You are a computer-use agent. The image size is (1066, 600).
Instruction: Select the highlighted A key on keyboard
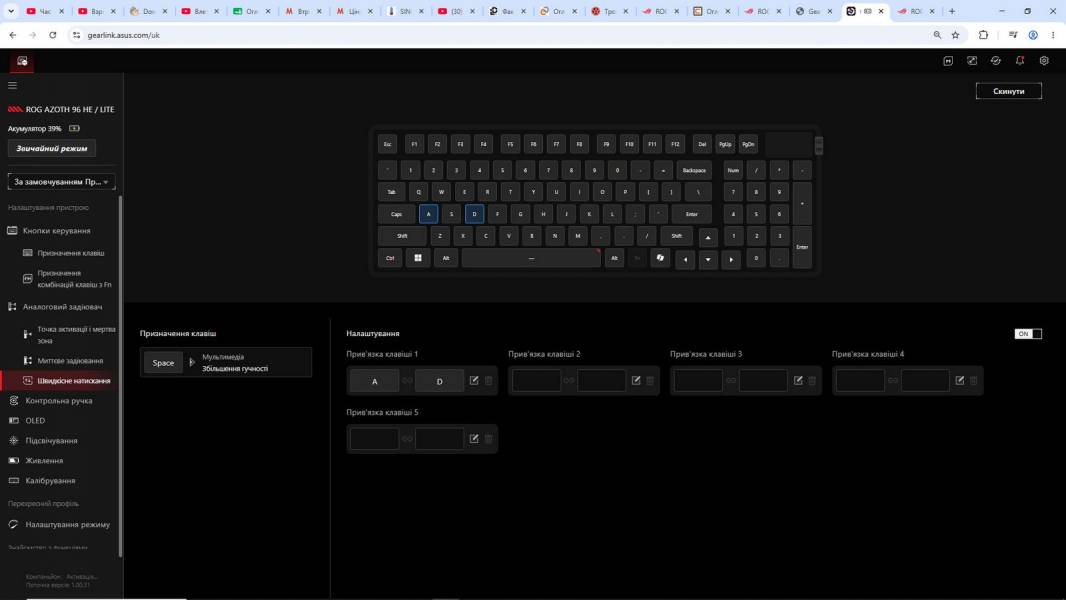pyautogui.click(x=428, y=214)
